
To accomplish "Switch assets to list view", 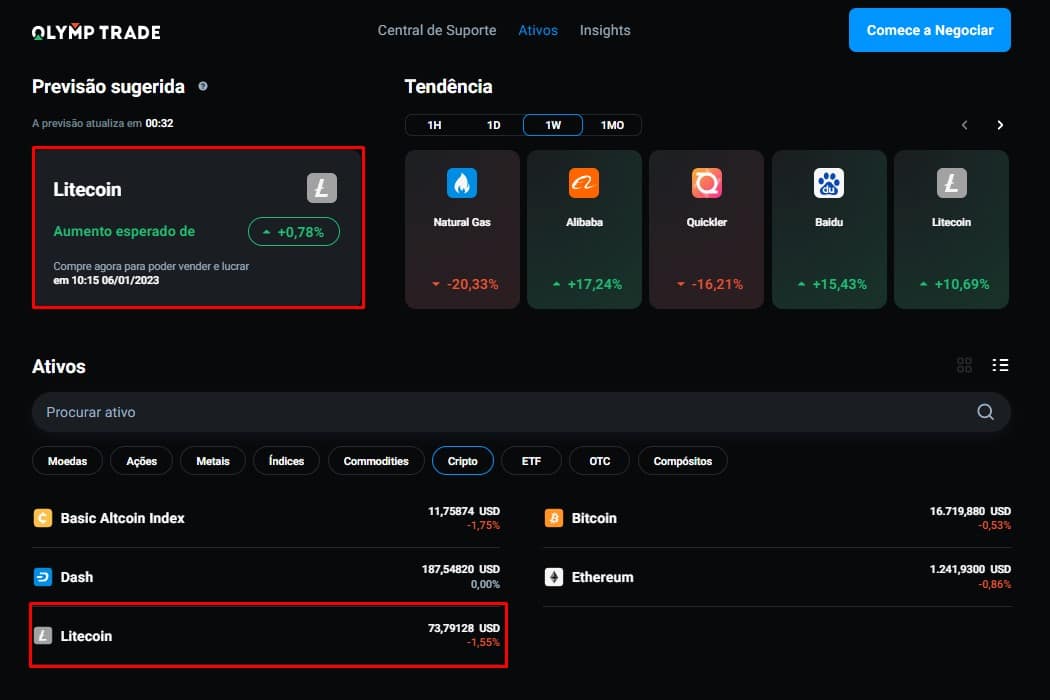I will point(1000,365).
